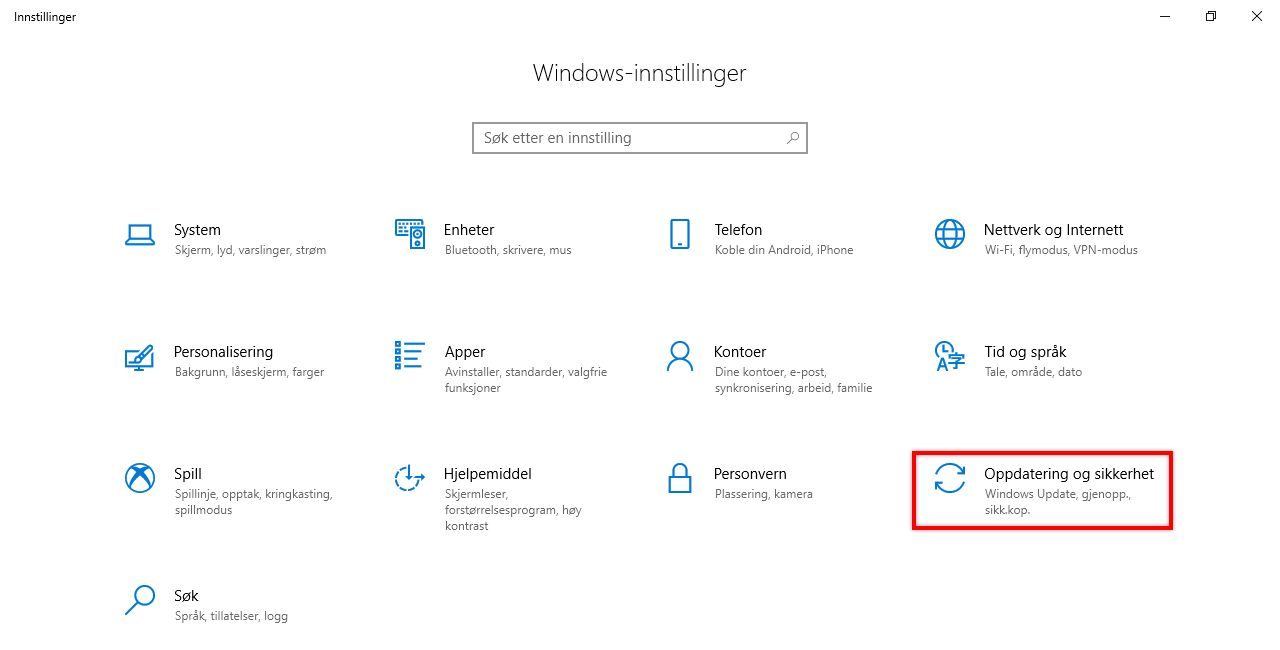Select the 'Nettverk og Internett' title
This screenshot has height=650, width=1280.
1054,230
